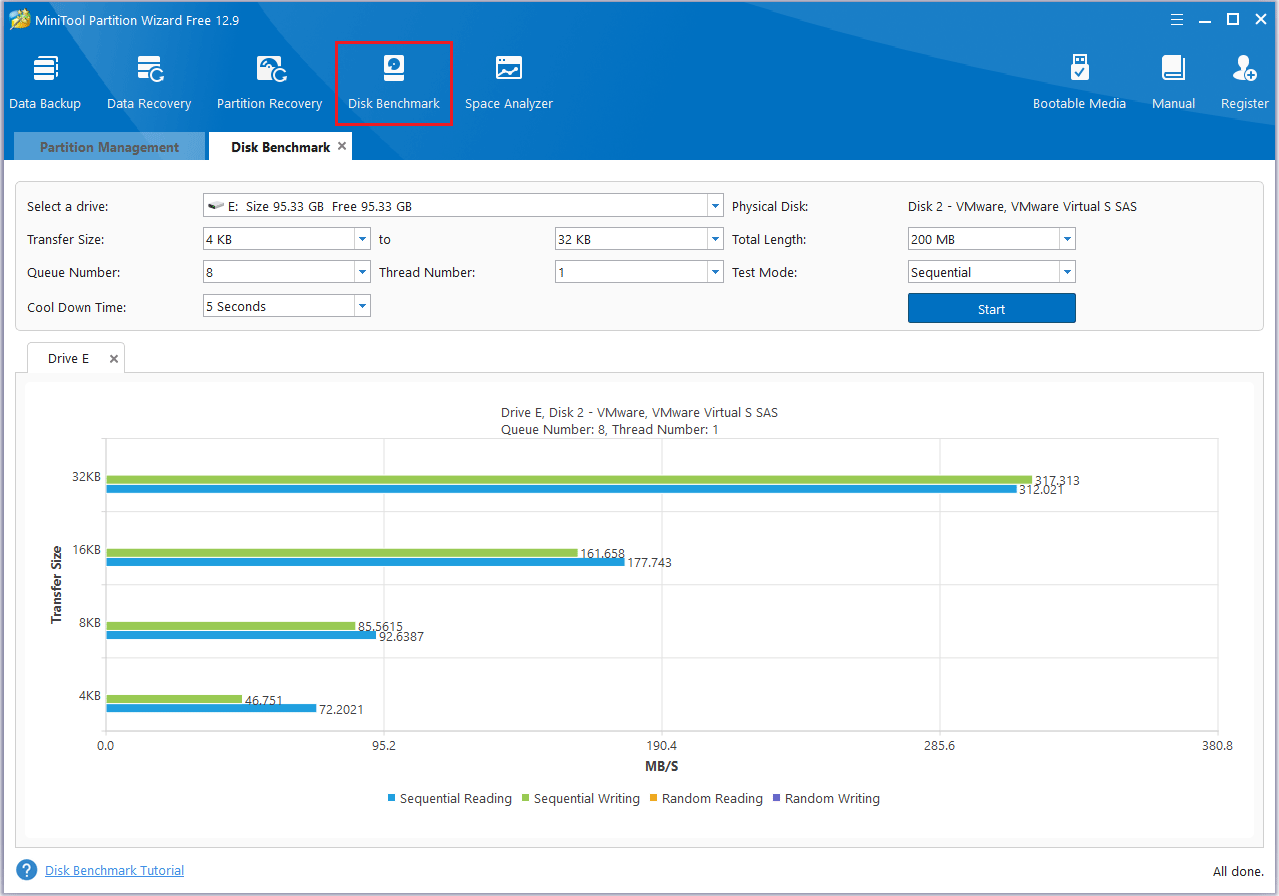Screen dimensions: 1279x896
Task: Open the drive selection dropdown
Action: point(714,205)
